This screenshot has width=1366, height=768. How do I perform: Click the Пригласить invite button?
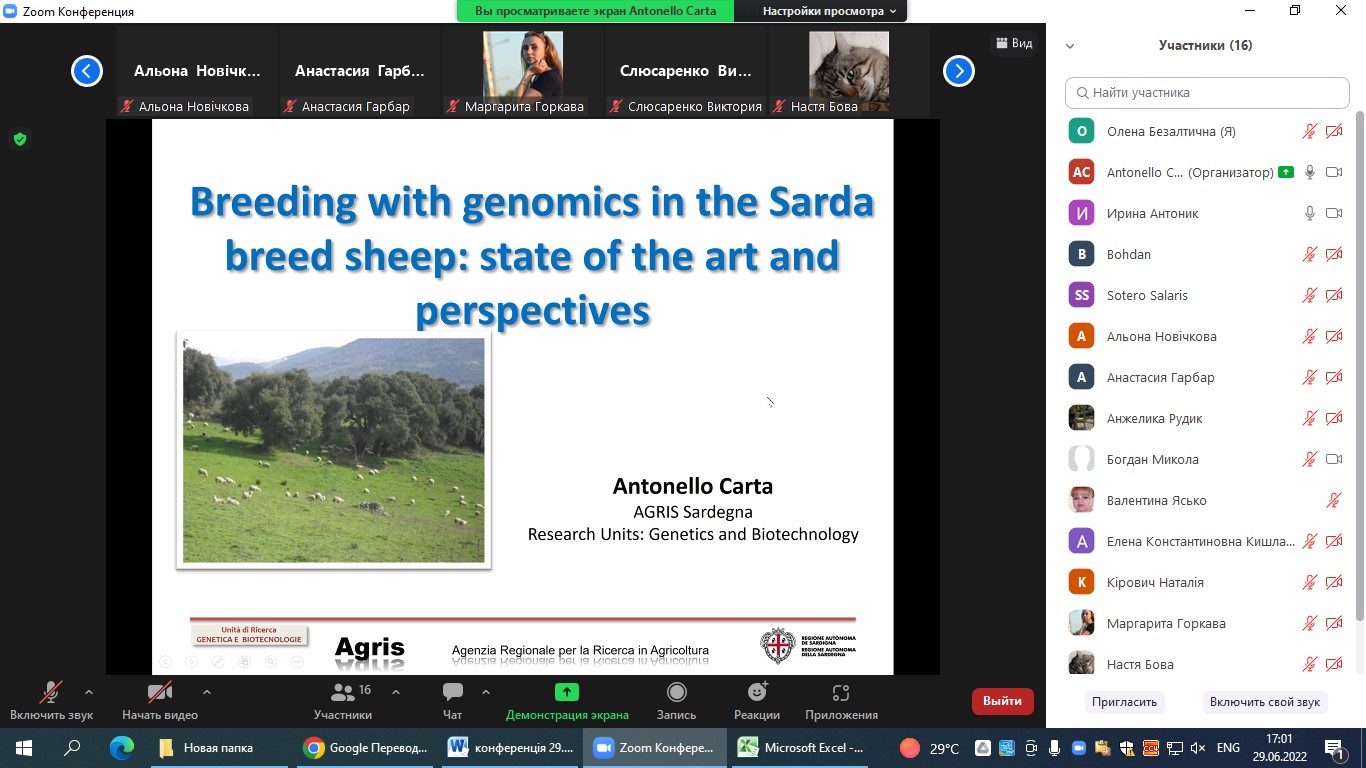point(1124,702)
